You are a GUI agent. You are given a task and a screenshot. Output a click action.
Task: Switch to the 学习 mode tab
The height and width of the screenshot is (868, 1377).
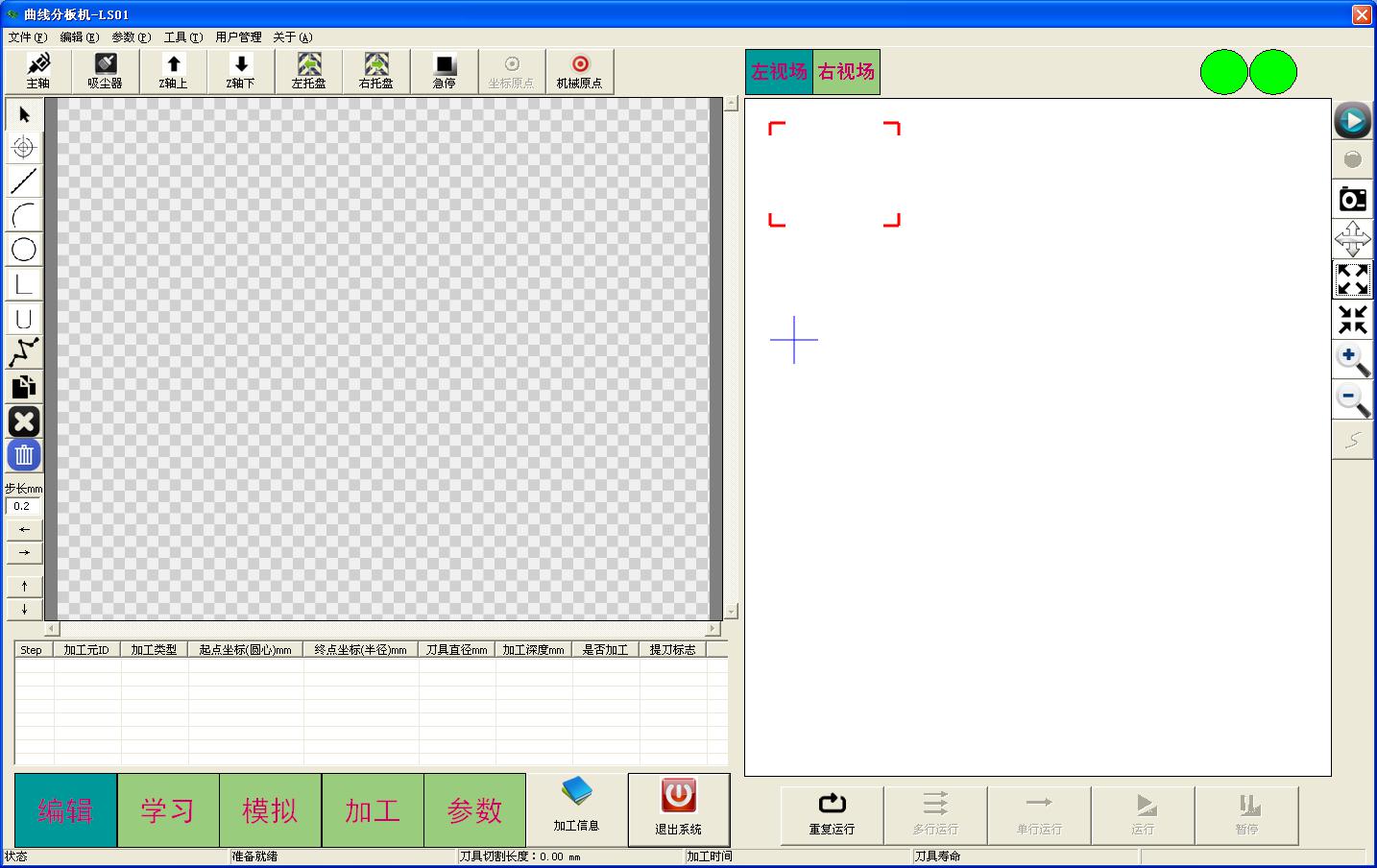coord(168,810)
